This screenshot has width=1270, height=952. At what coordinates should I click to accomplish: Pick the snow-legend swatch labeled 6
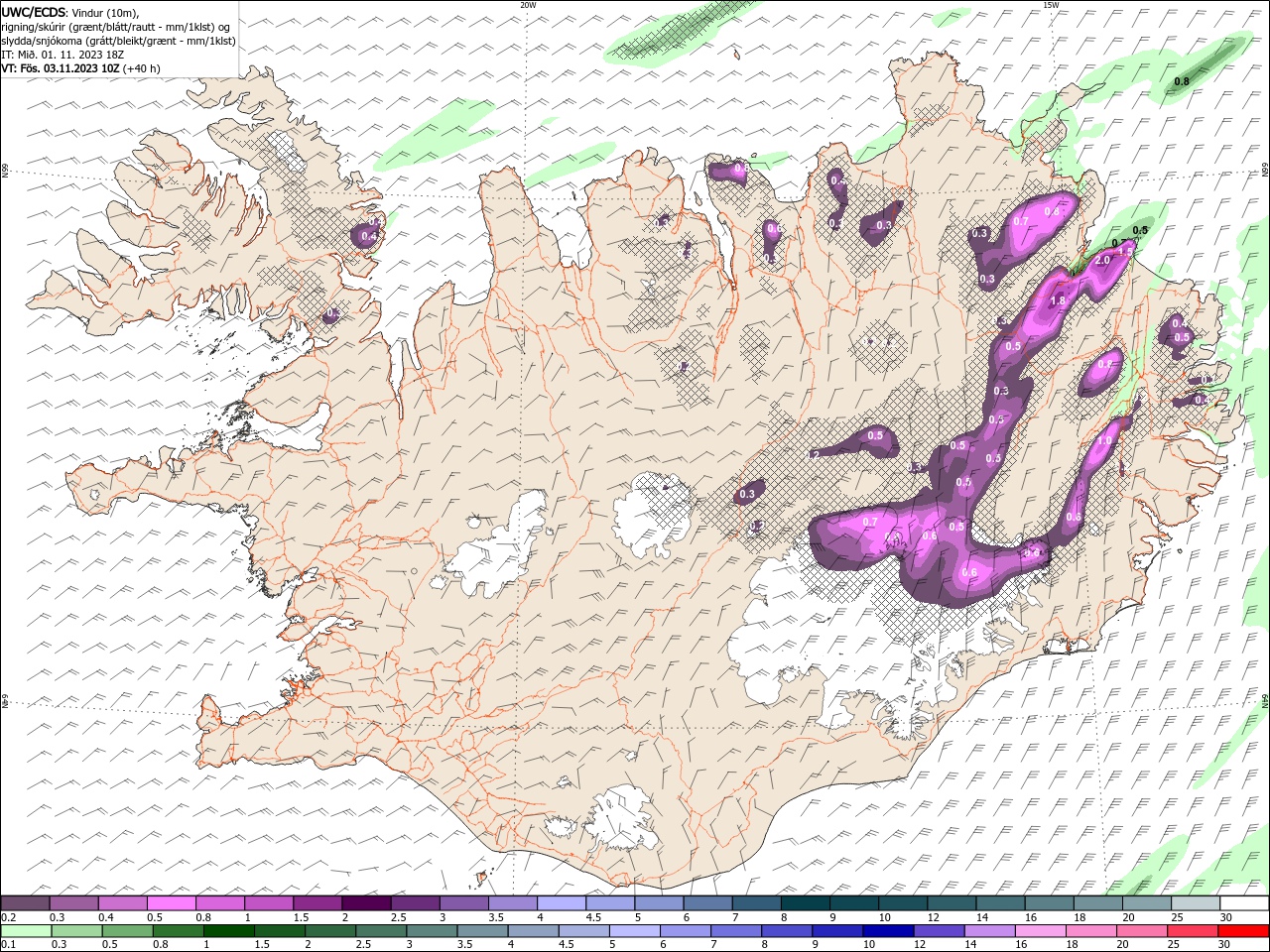707,903
